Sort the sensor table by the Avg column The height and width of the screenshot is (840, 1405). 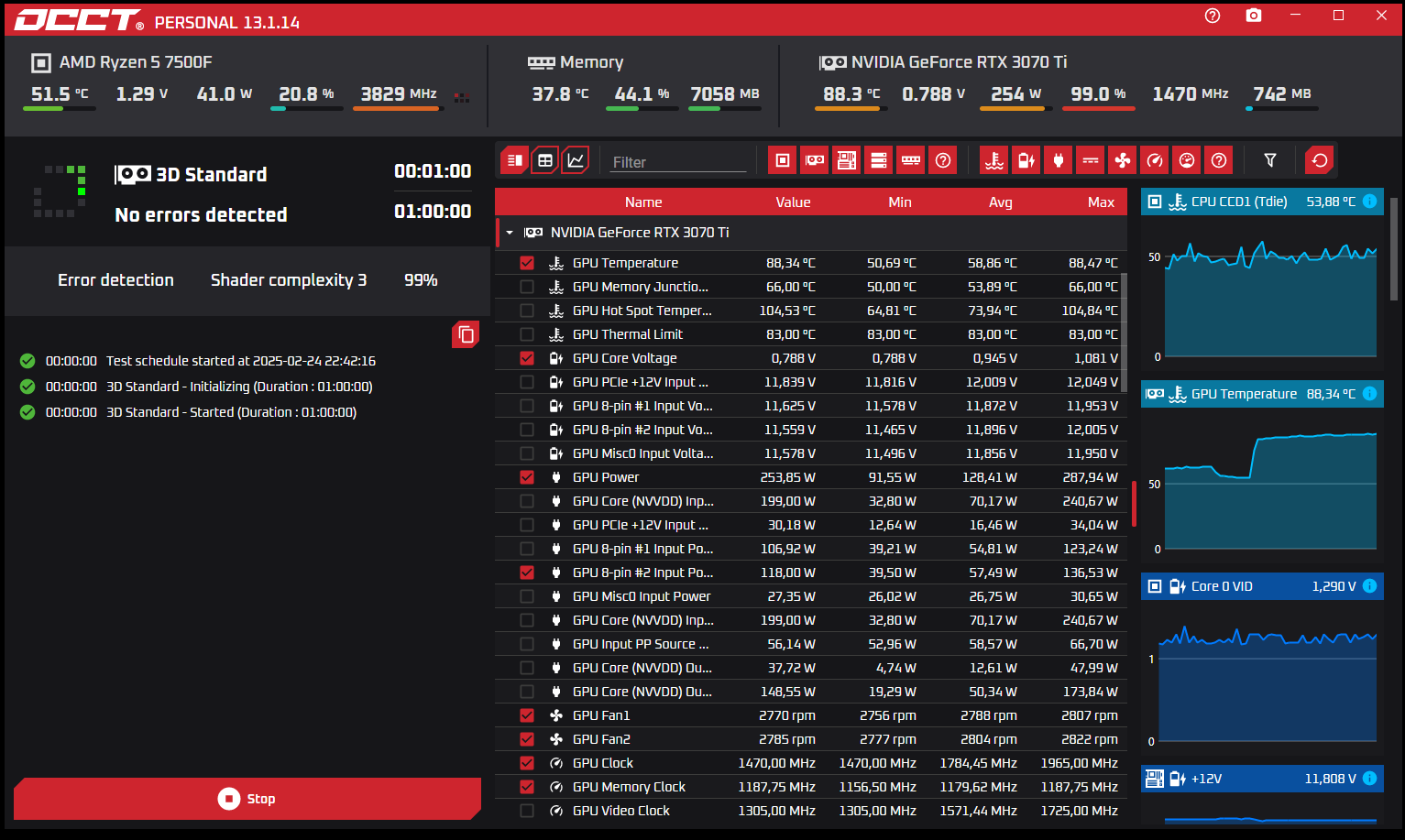click(x=1001, y=202)
